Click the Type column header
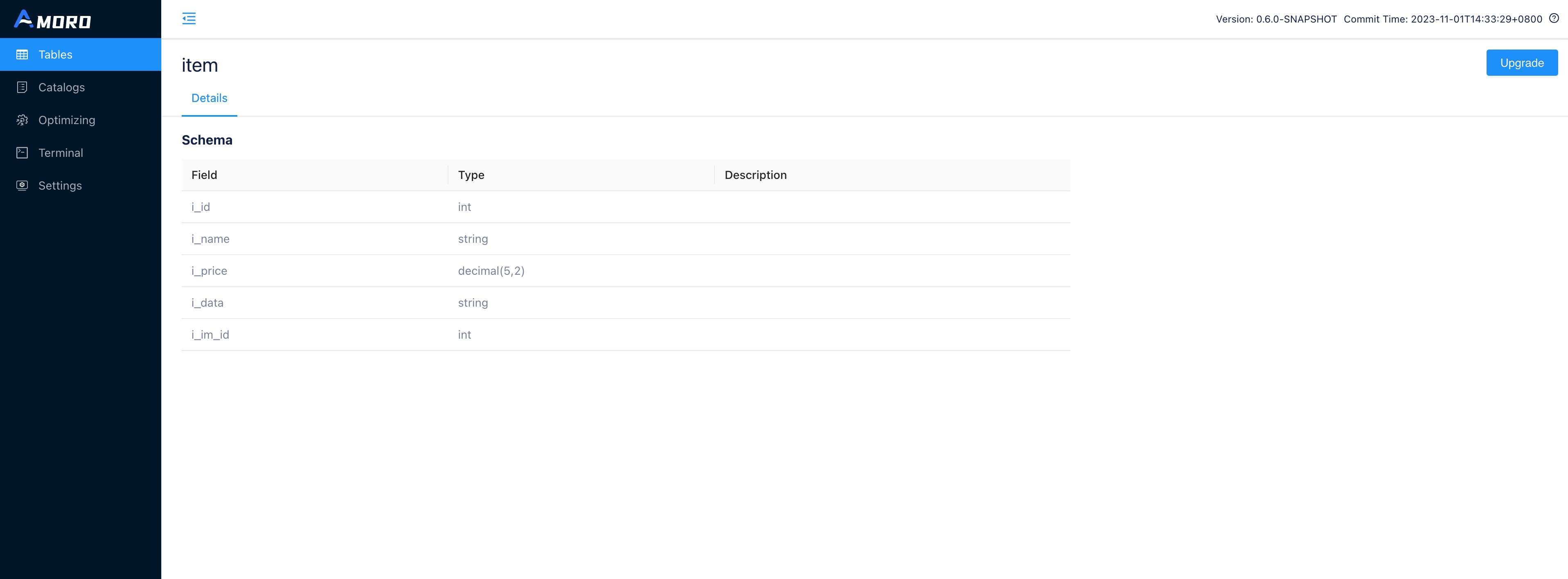 tap(471, 175)
